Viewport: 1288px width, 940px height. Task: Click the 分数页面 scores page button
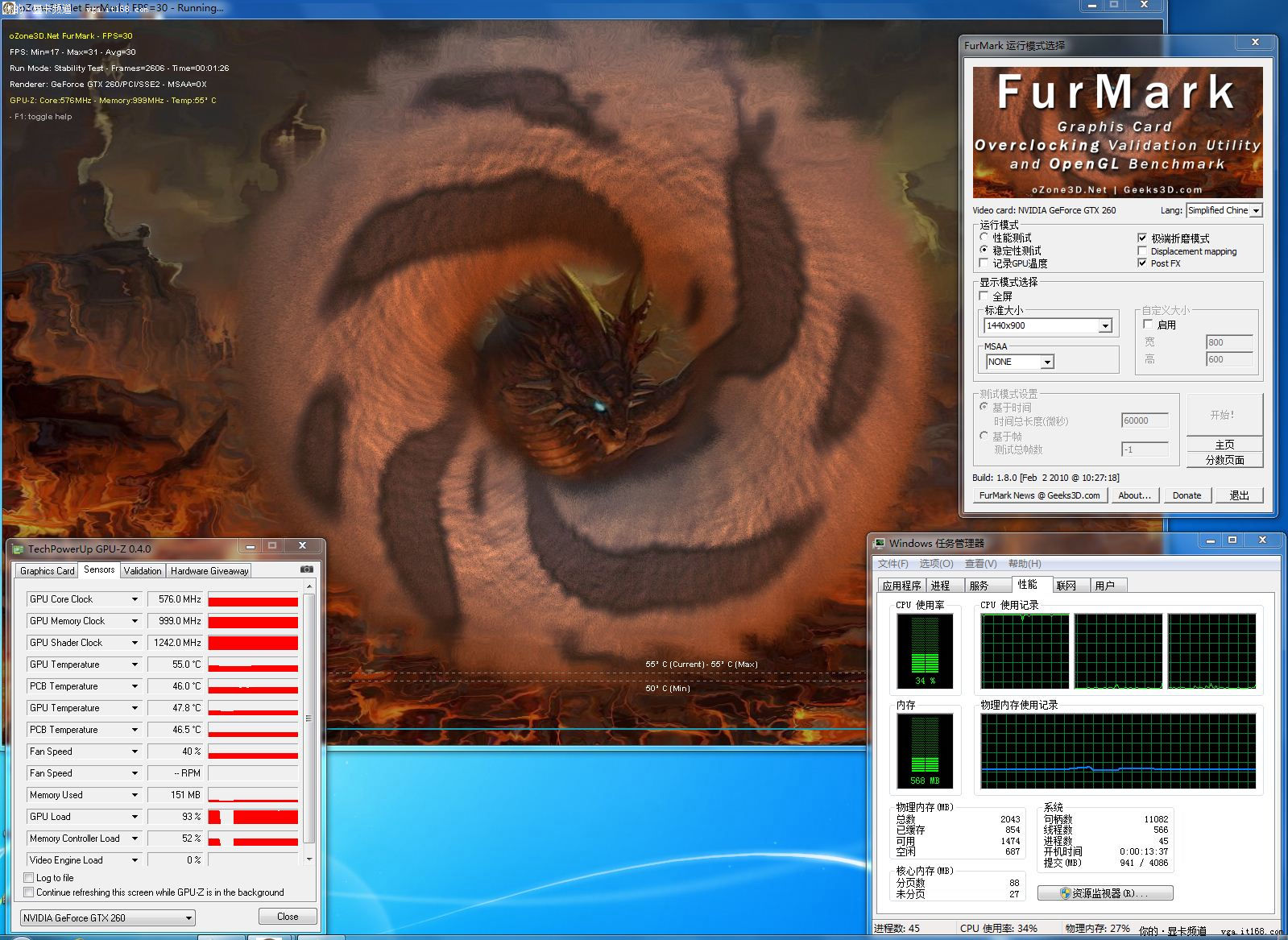pos(1224,460)
